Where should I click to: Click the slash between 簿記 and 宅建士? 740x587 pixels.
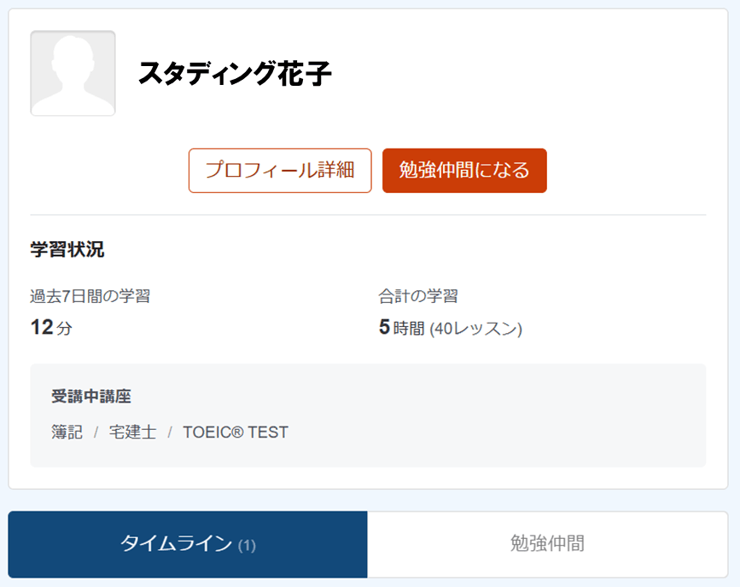96,433
